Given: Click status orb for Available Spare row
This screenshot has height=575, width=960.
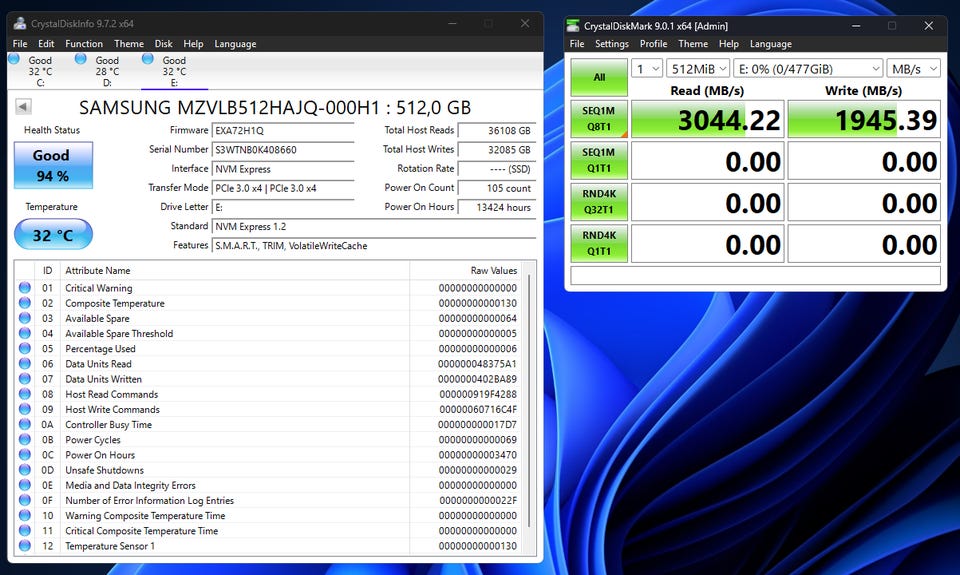Looking at the screenshot, I should [x=24, y=318].
